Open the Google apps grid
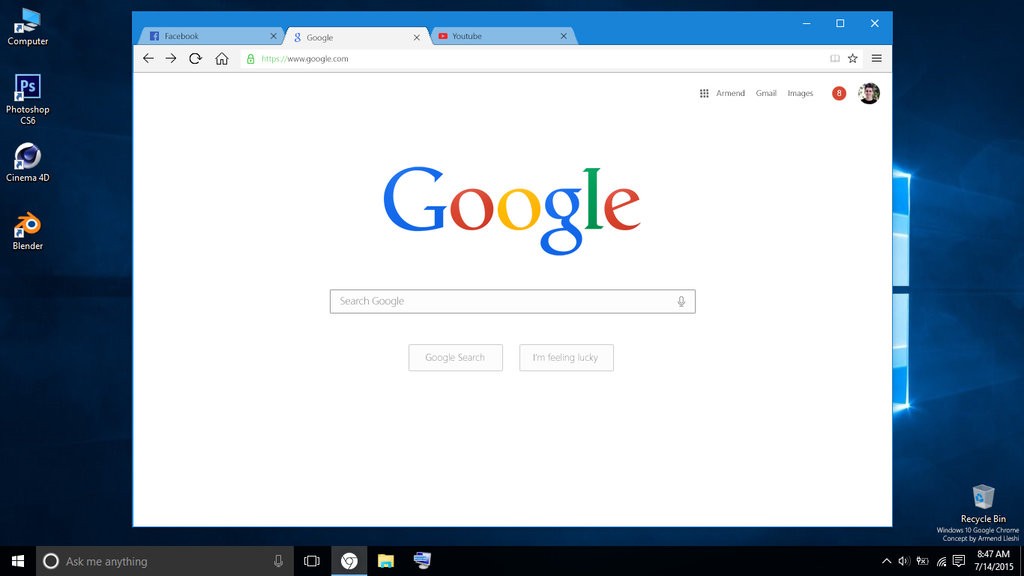Image resolution: width=1024 pixels, height=576 pixels. (x=704, y=93)
